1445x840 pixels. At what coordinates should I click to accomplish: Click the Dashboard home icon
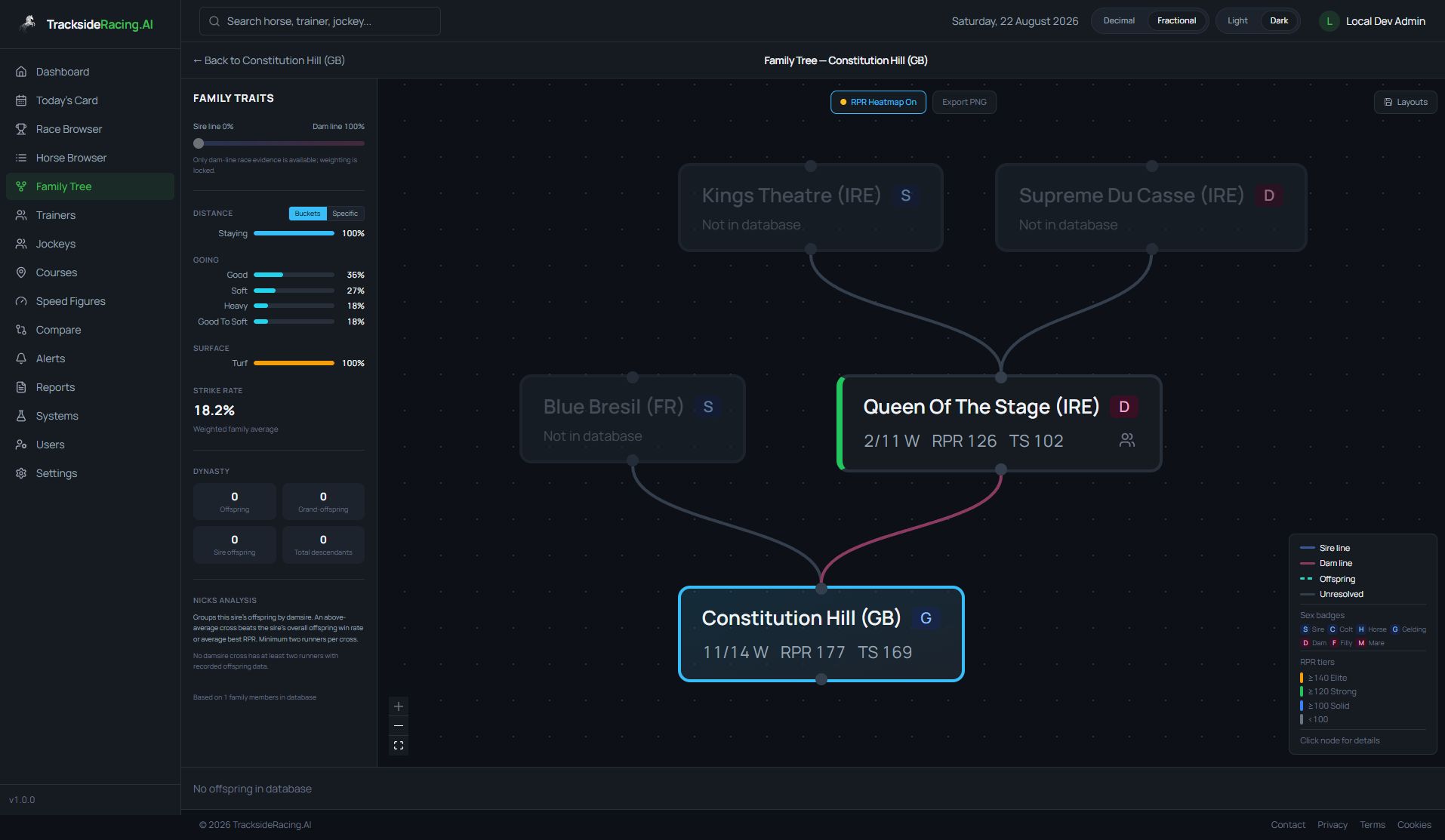pos(21,72)
